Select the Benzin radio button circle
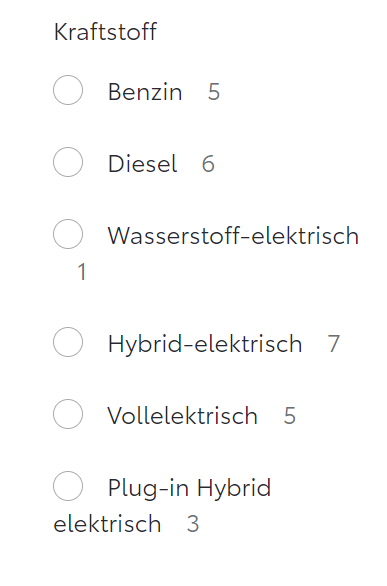Viewport: 387px width, 586px height. click(68, 90)
